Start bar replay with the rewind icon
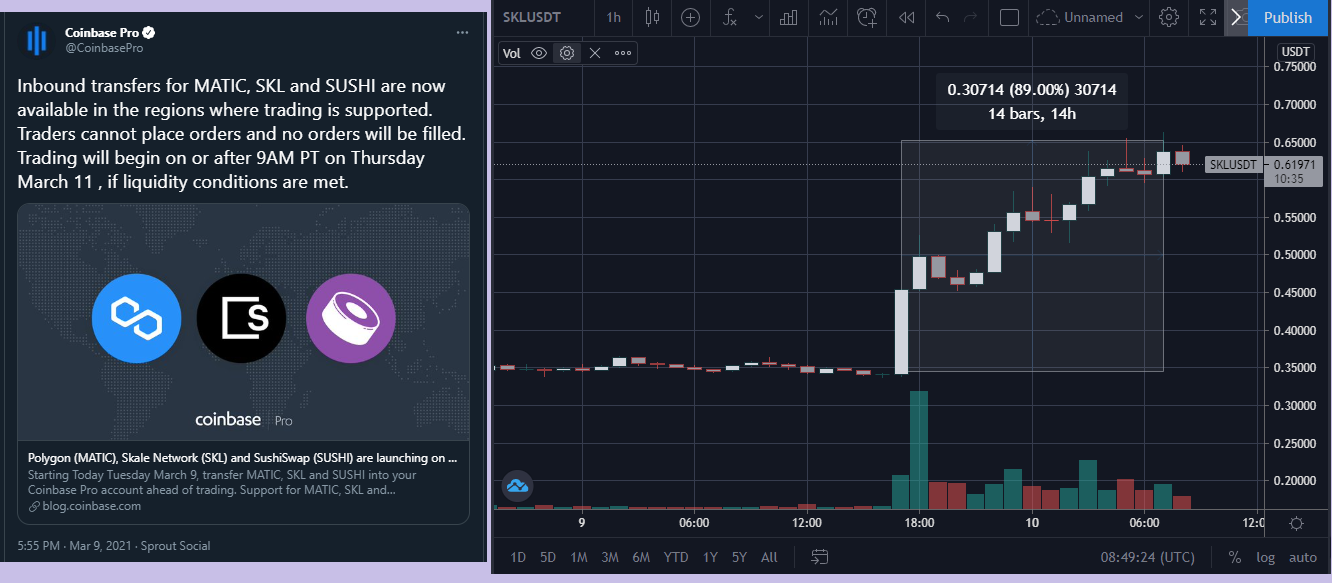Screen dimensions: 1332x583 point(907,17)
